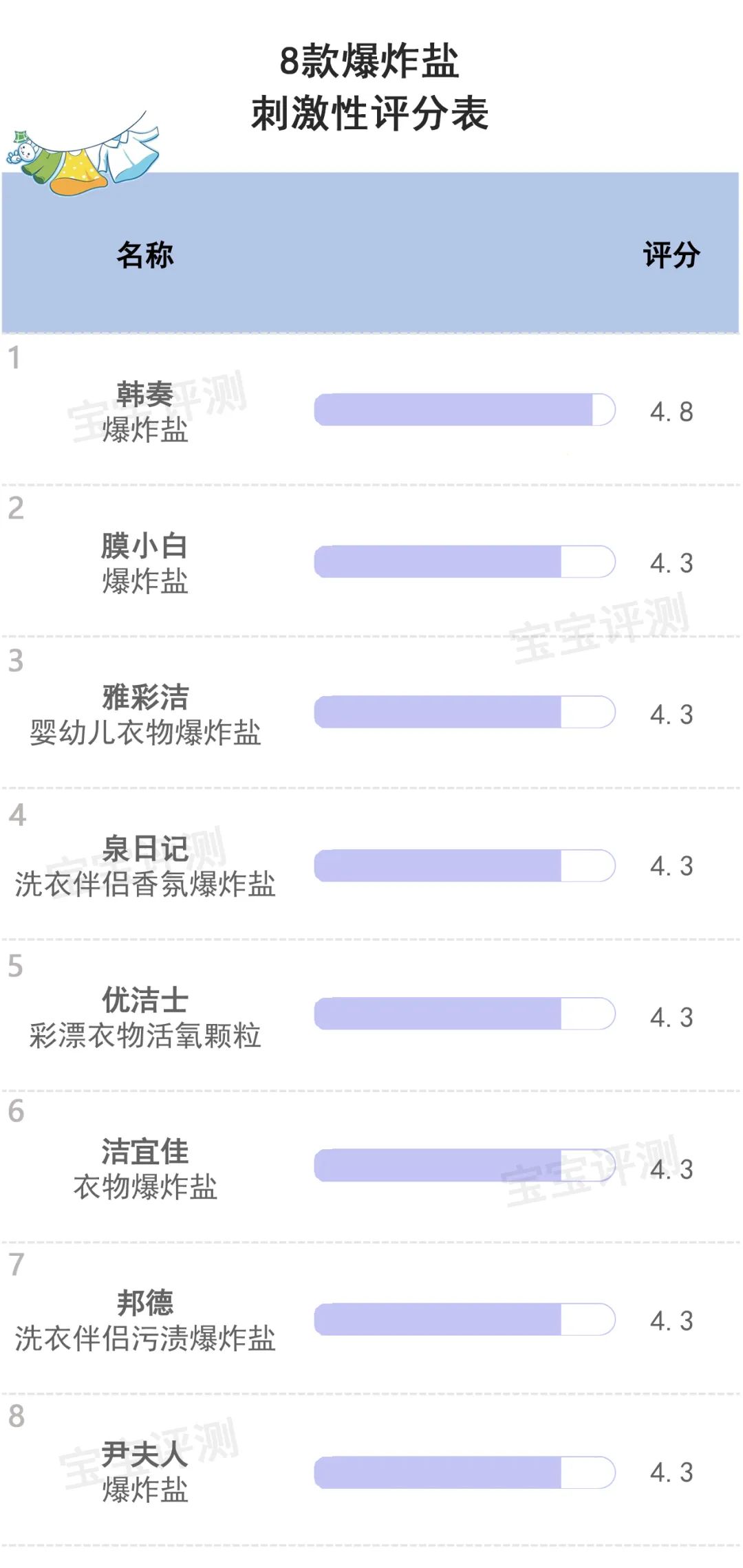Screen dimensions: 743x1568
Task: Select the 名称 column header
Action: 145,255
